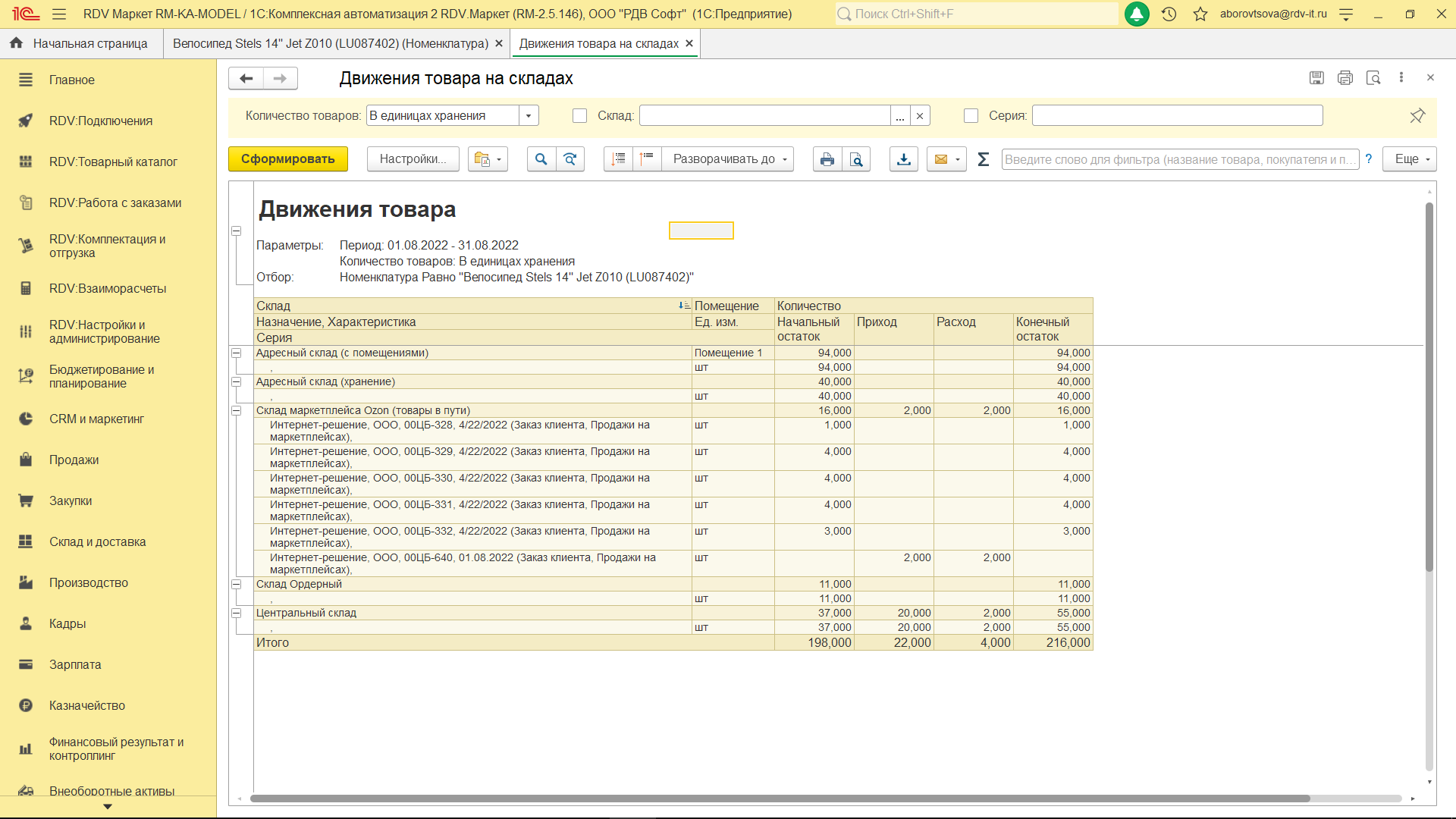
Task: Collapse the Склад маркетплейса Ozon group
Action: pyautogui.click(x=236, y=411)
